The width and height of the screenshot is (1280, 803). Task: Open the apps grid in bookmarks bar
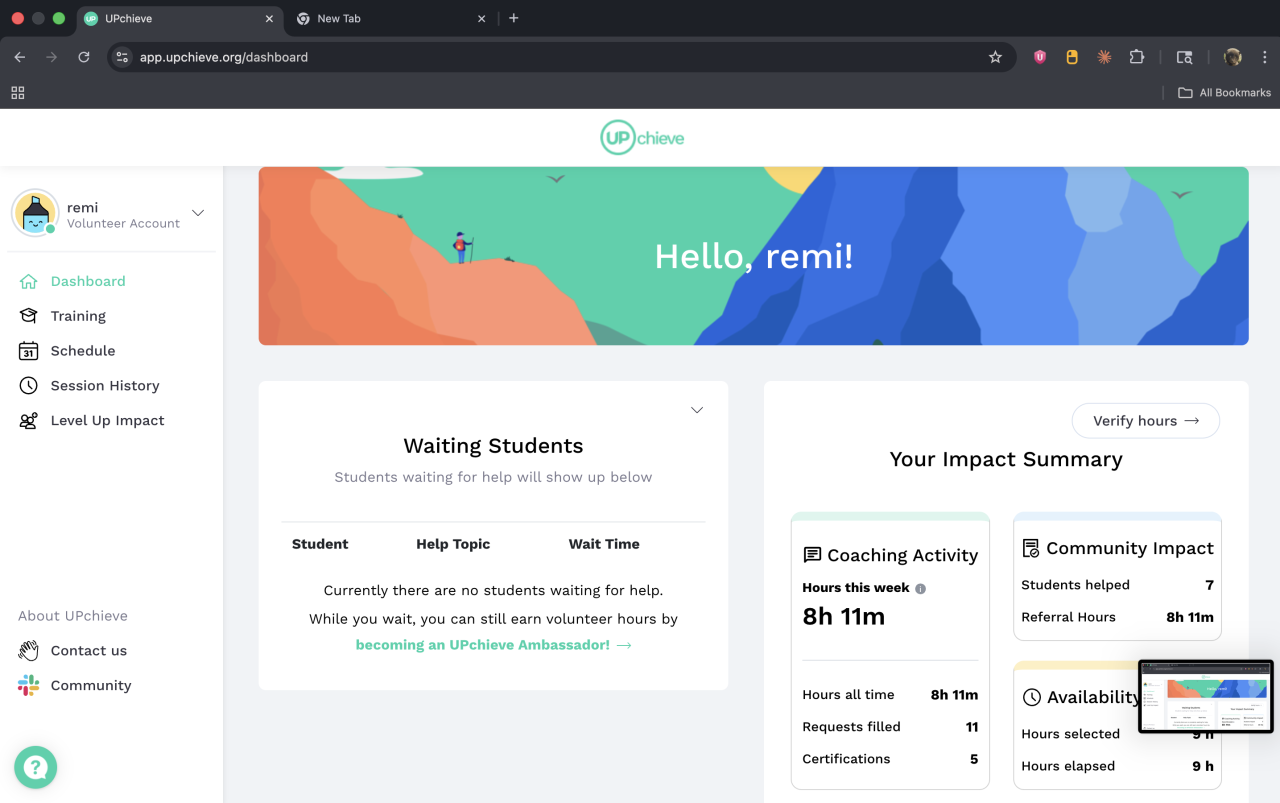point(17,93)
